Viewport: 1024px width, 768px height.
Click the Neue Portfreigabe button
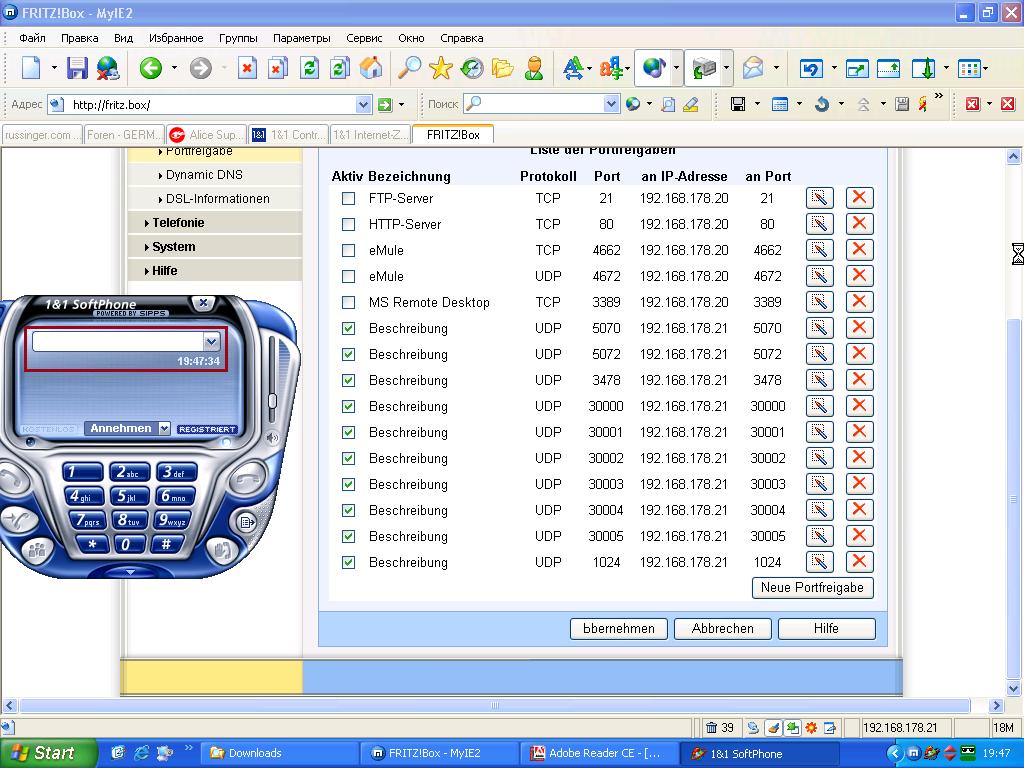[812, 587]
